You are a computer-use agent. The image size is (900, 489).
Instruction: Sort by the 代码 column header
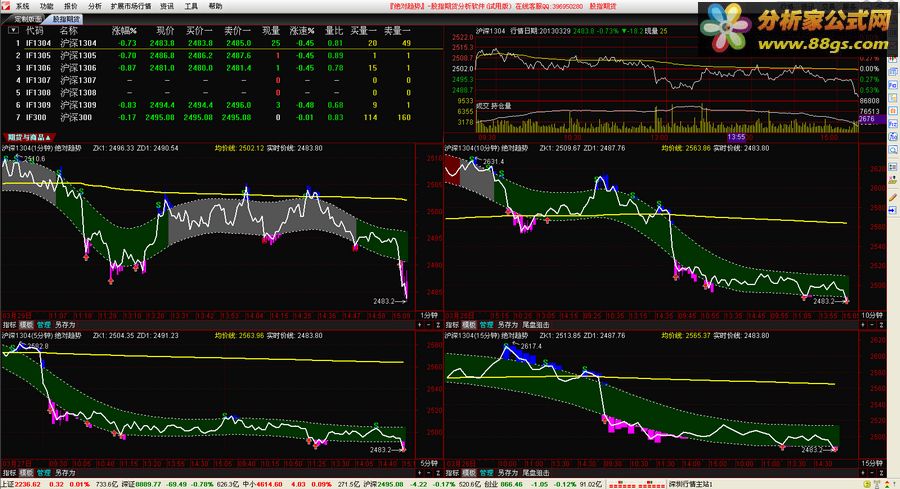pos(34,30)
